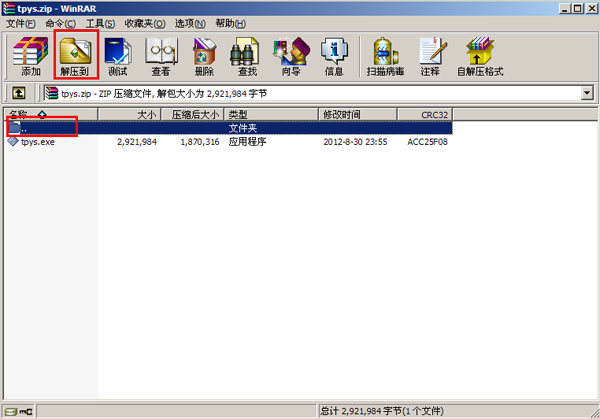Open the 注释 (Comment) editor icon
Screen dimensions: 600x419
coord(431,56)
